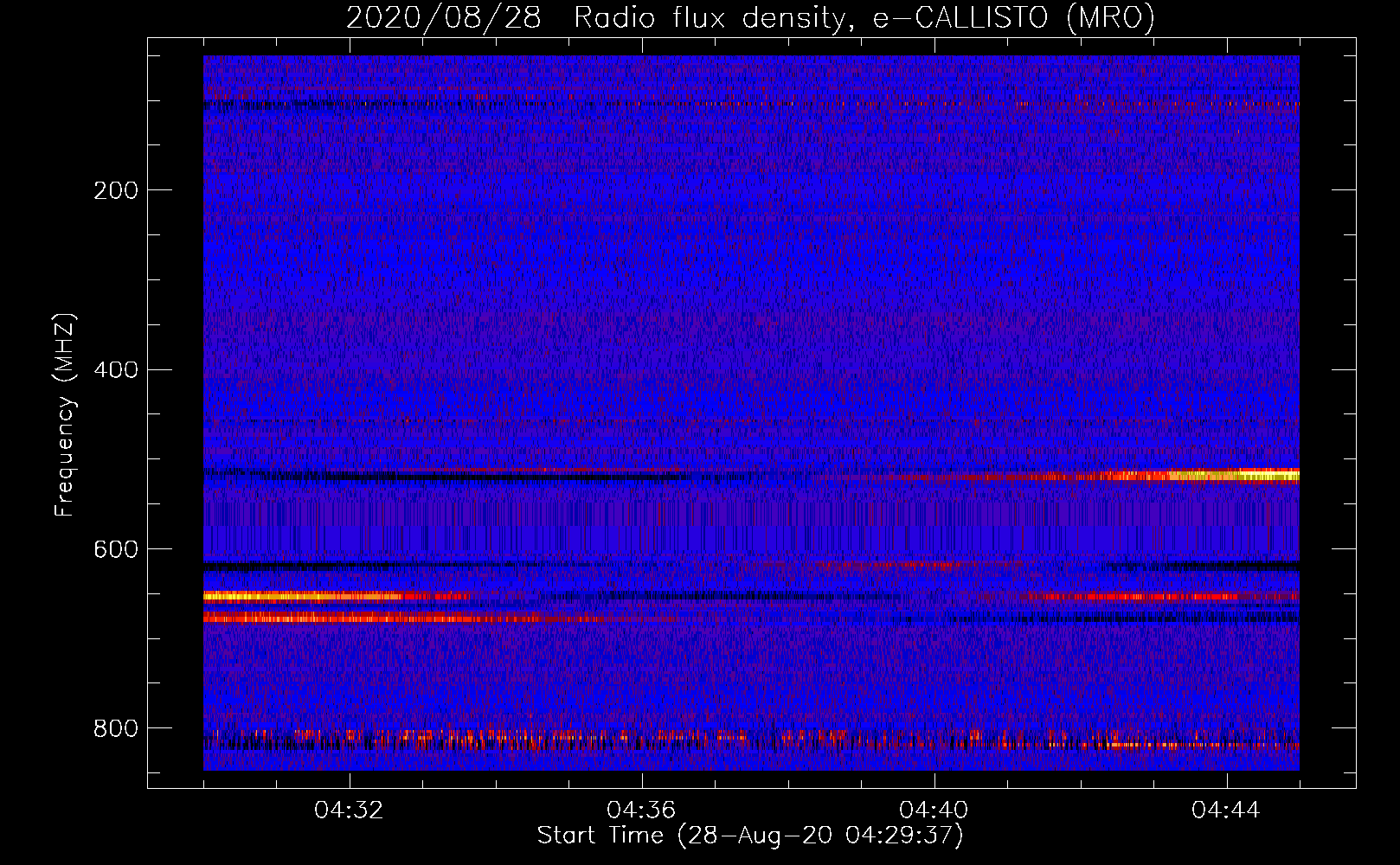Screen dimensions: 1400x865
Task: Click the 800 frequency tick label
Action: (116, 729)
